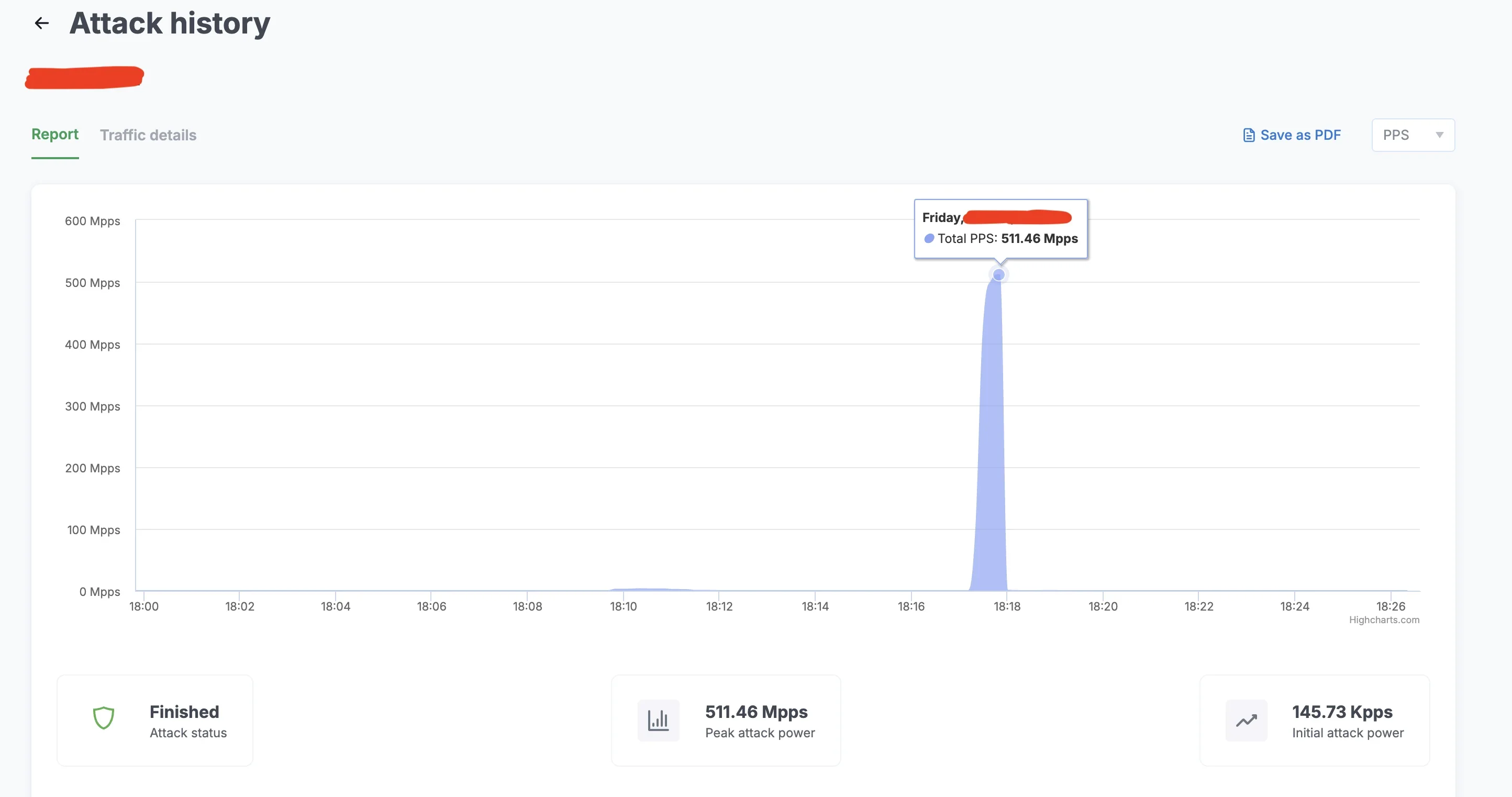Click the 500 Mpps y-axis label

coord(92,282)
